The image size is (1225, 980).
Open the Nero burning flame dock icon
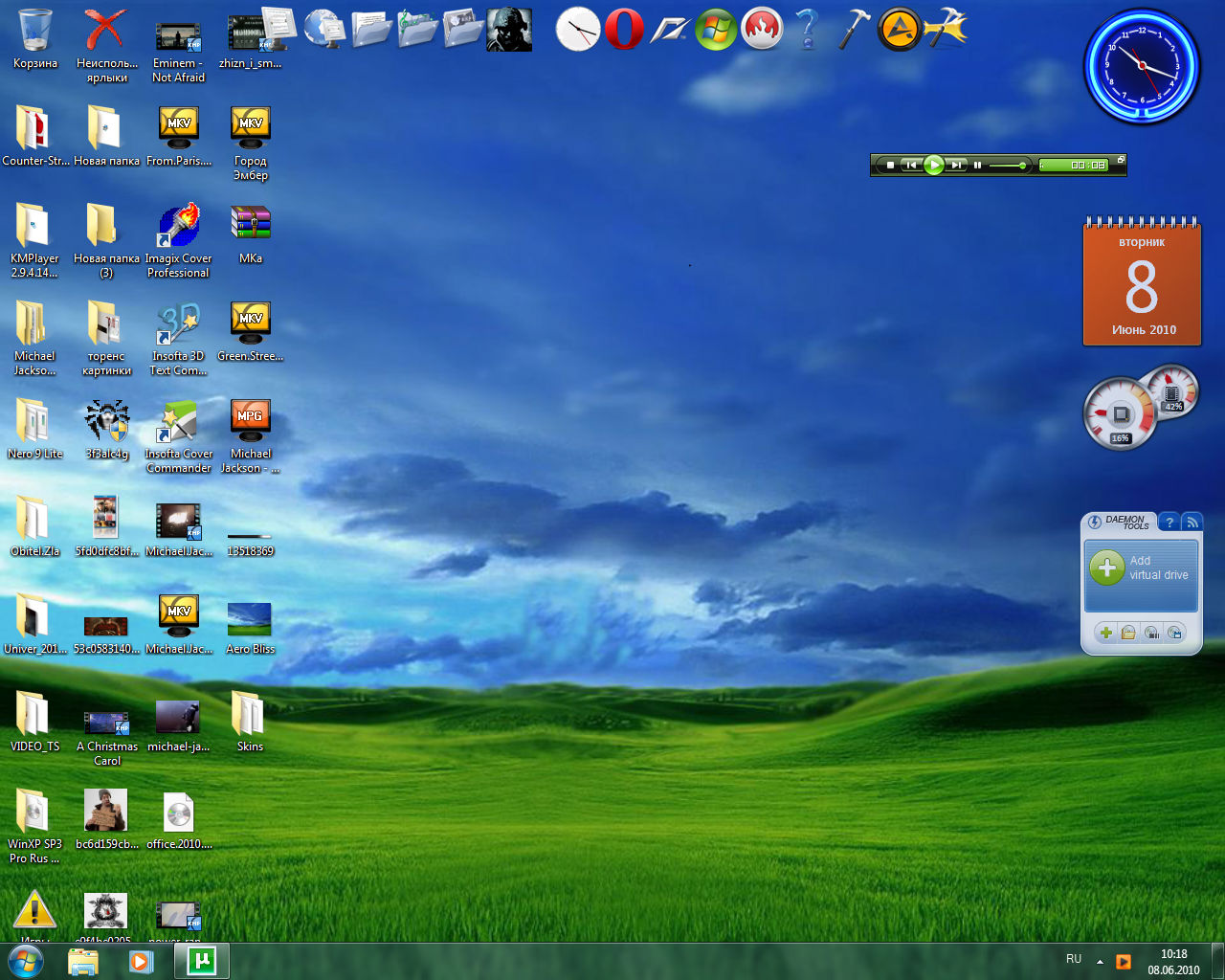(x=762, y=29)
